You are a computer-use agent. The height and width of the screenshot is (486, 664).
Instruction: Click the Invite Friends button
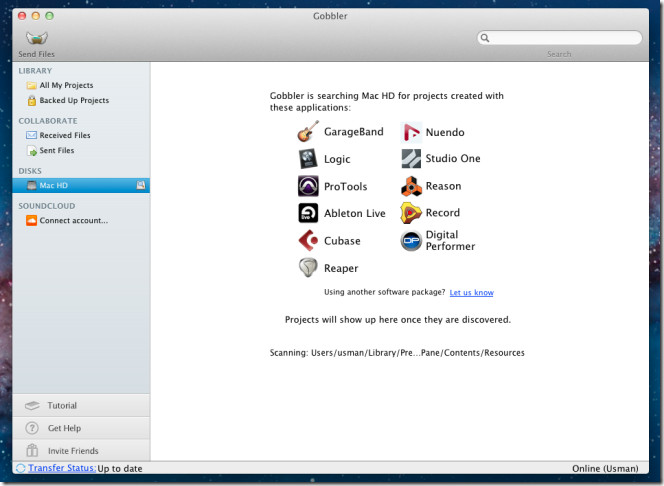pyautogui.click(x=73, y=451)
